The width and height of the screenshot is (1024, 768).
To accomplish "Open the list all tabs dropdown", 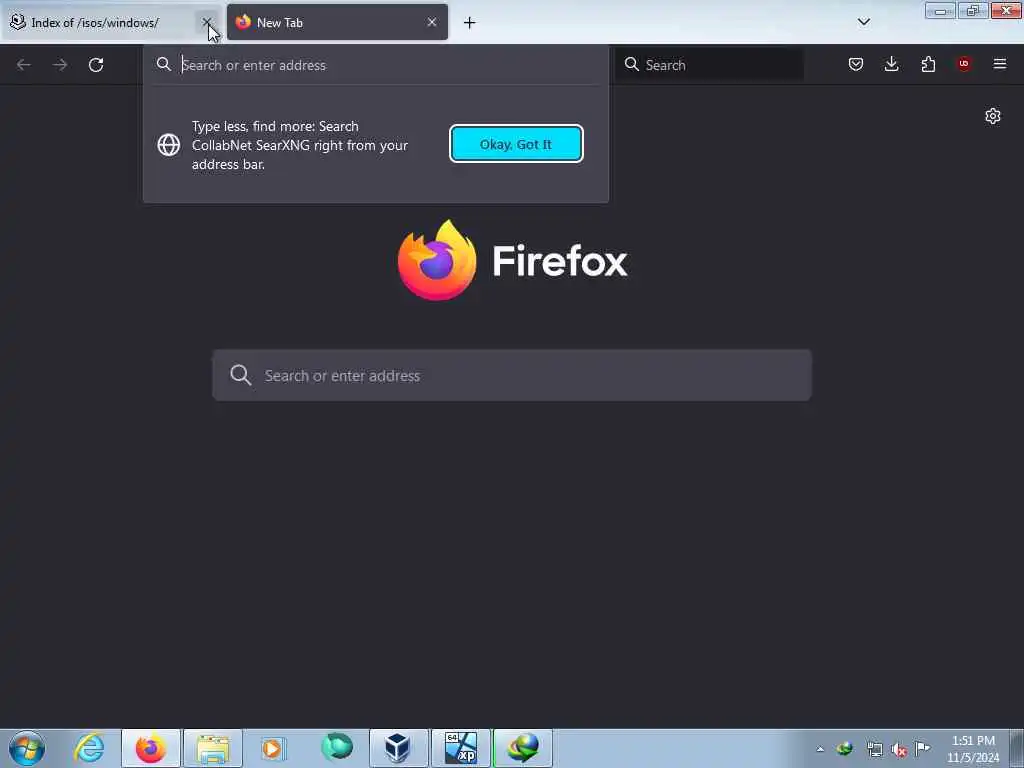I will point(863,22).
